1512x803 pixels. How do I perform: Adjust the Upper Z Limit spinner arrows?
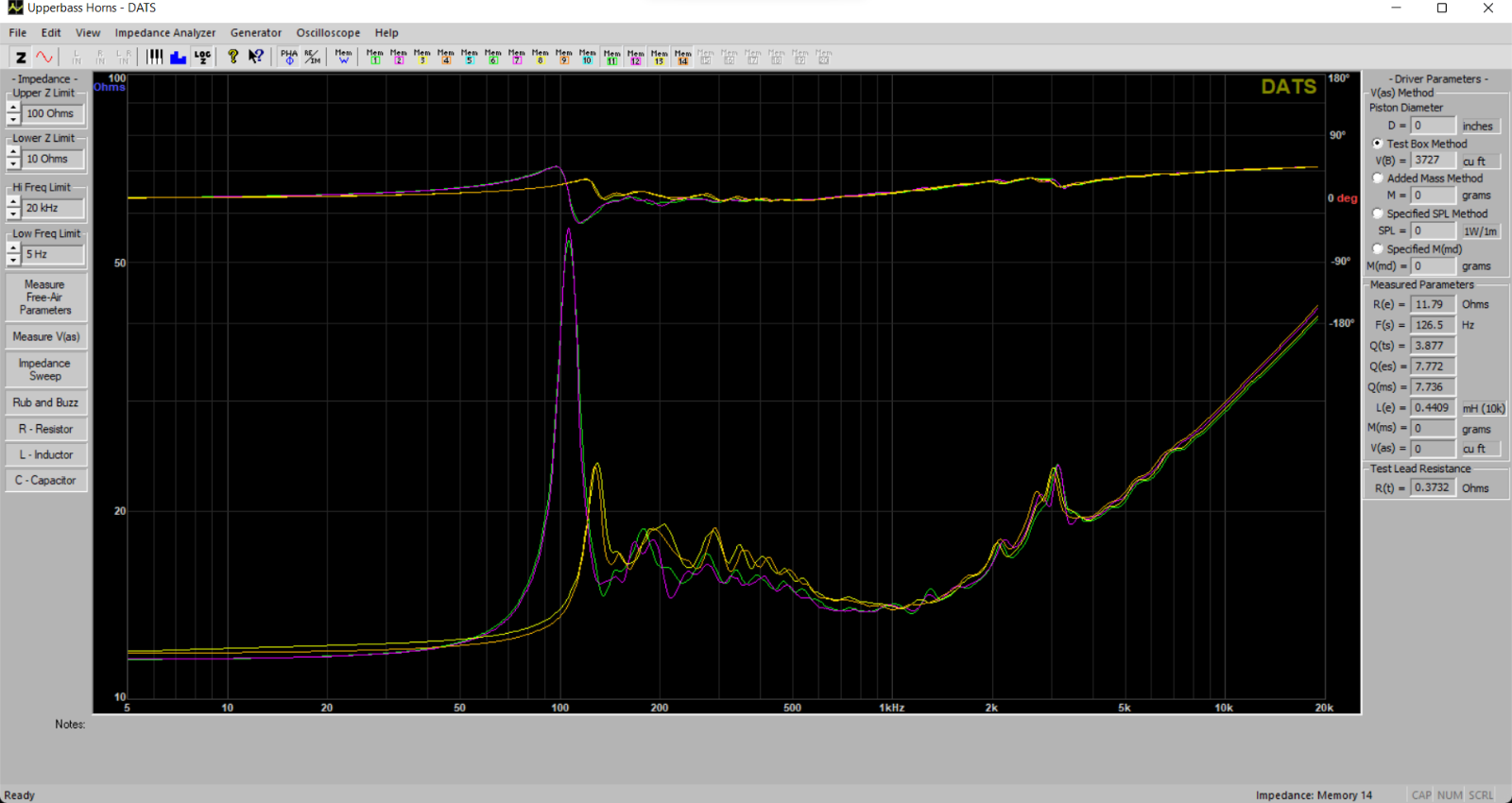pos(13,113)
